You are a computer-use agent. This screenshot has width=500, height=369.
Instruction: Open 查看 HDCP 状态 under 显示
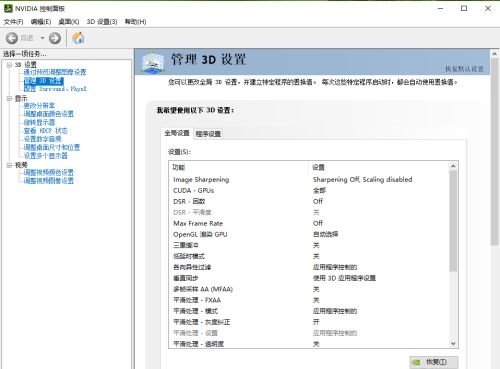pyautogui.click(x=46, y=131)
